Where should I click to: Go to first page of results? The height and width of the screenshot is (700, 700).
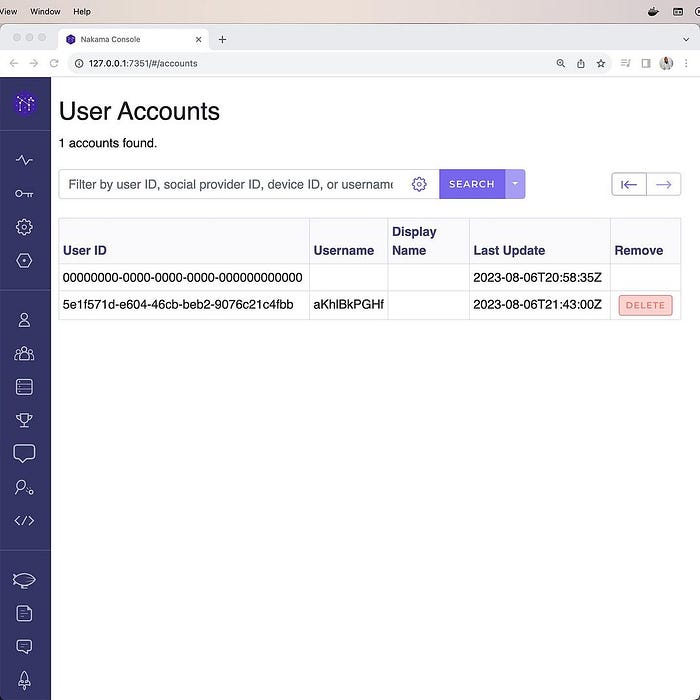coord(629,184)
